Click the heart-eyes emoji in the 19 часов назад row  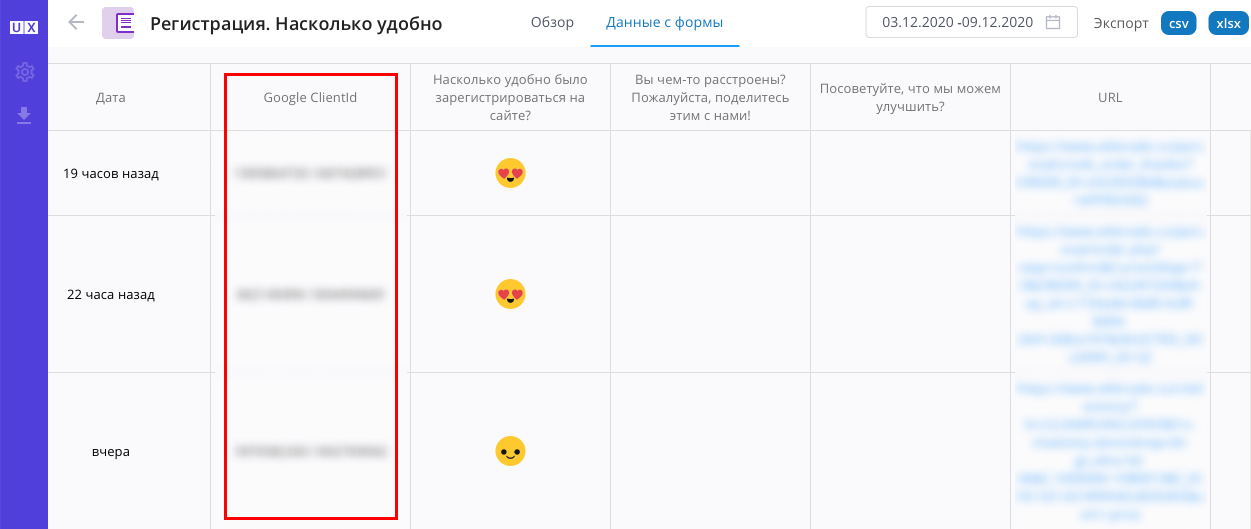510,173
